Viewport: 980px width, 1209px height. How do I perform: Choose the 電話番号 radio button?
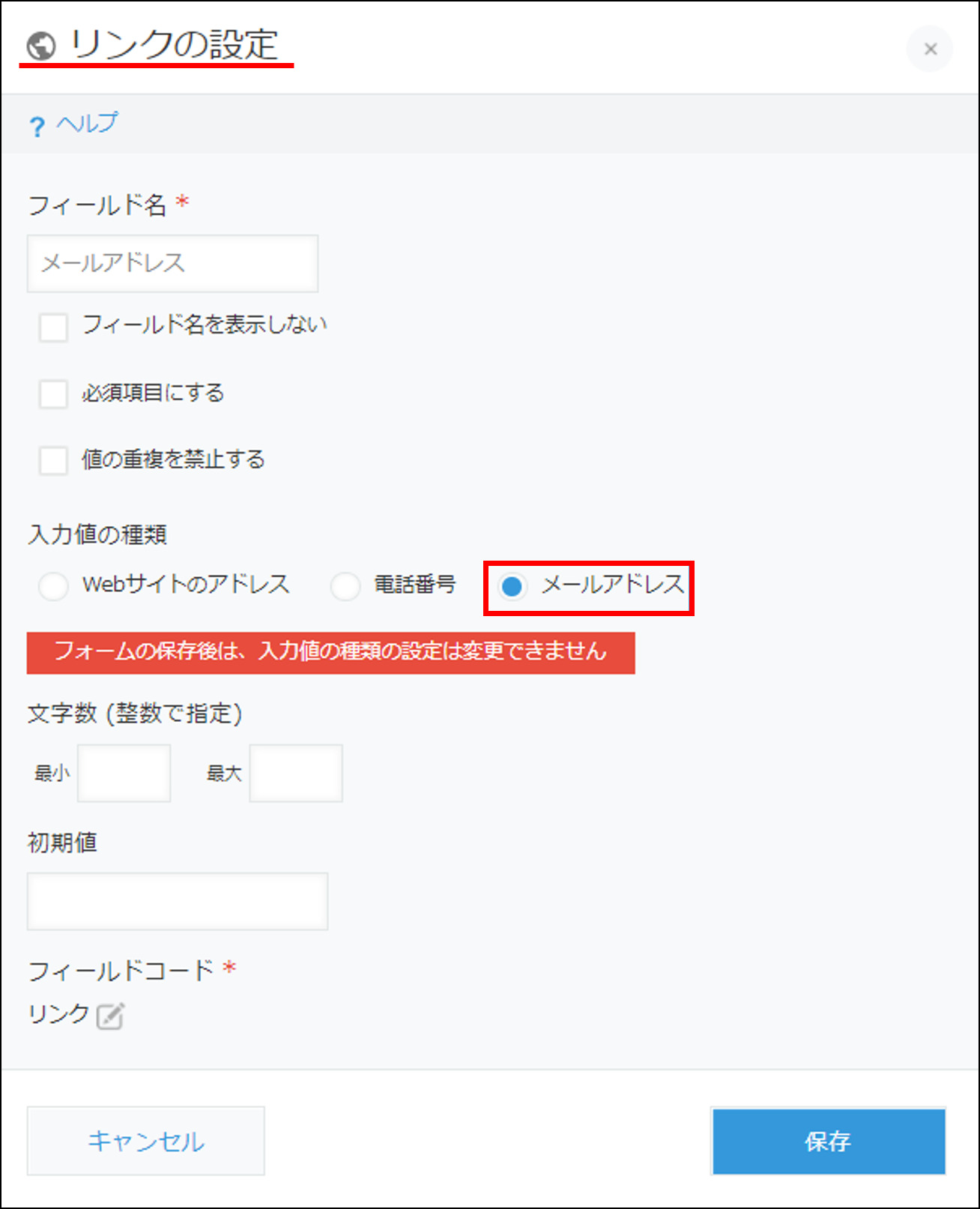(345, 586)
